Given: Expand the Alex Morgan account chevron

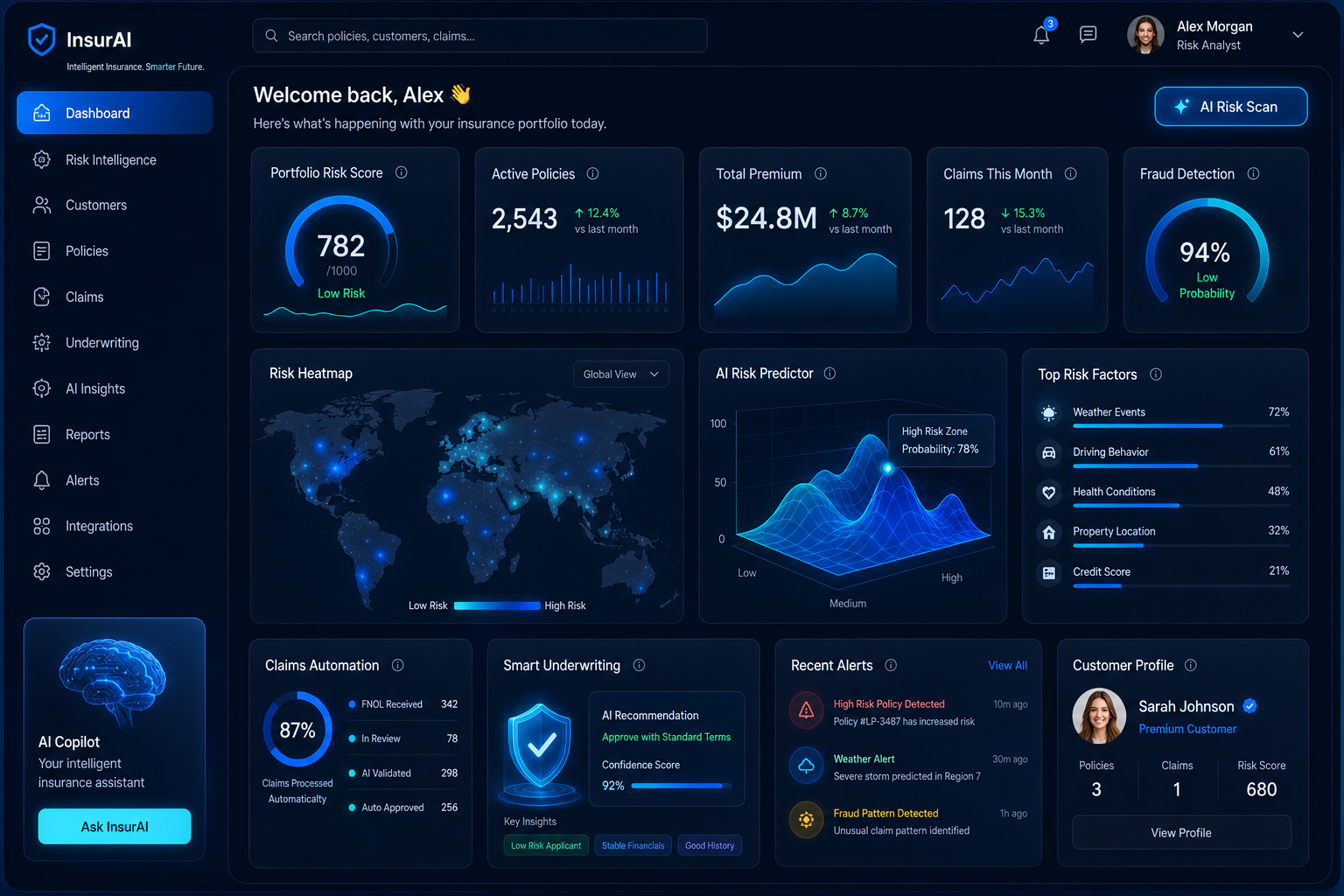Looking at the screenshot, I should (x=1298, y=35).
